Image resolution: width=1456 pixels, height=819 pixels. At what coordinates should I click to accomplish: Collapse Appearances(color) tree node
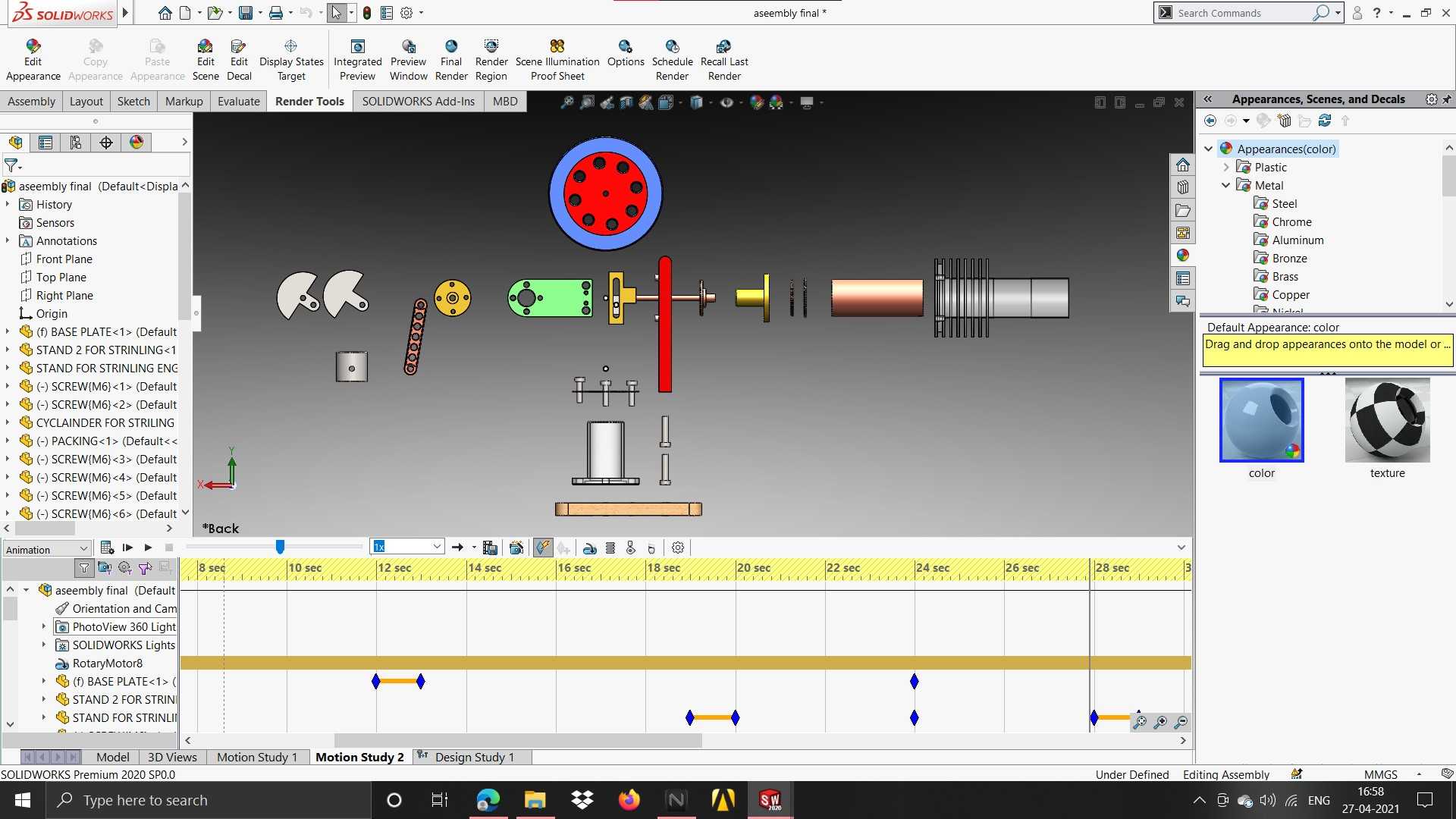click(1209, 149)
